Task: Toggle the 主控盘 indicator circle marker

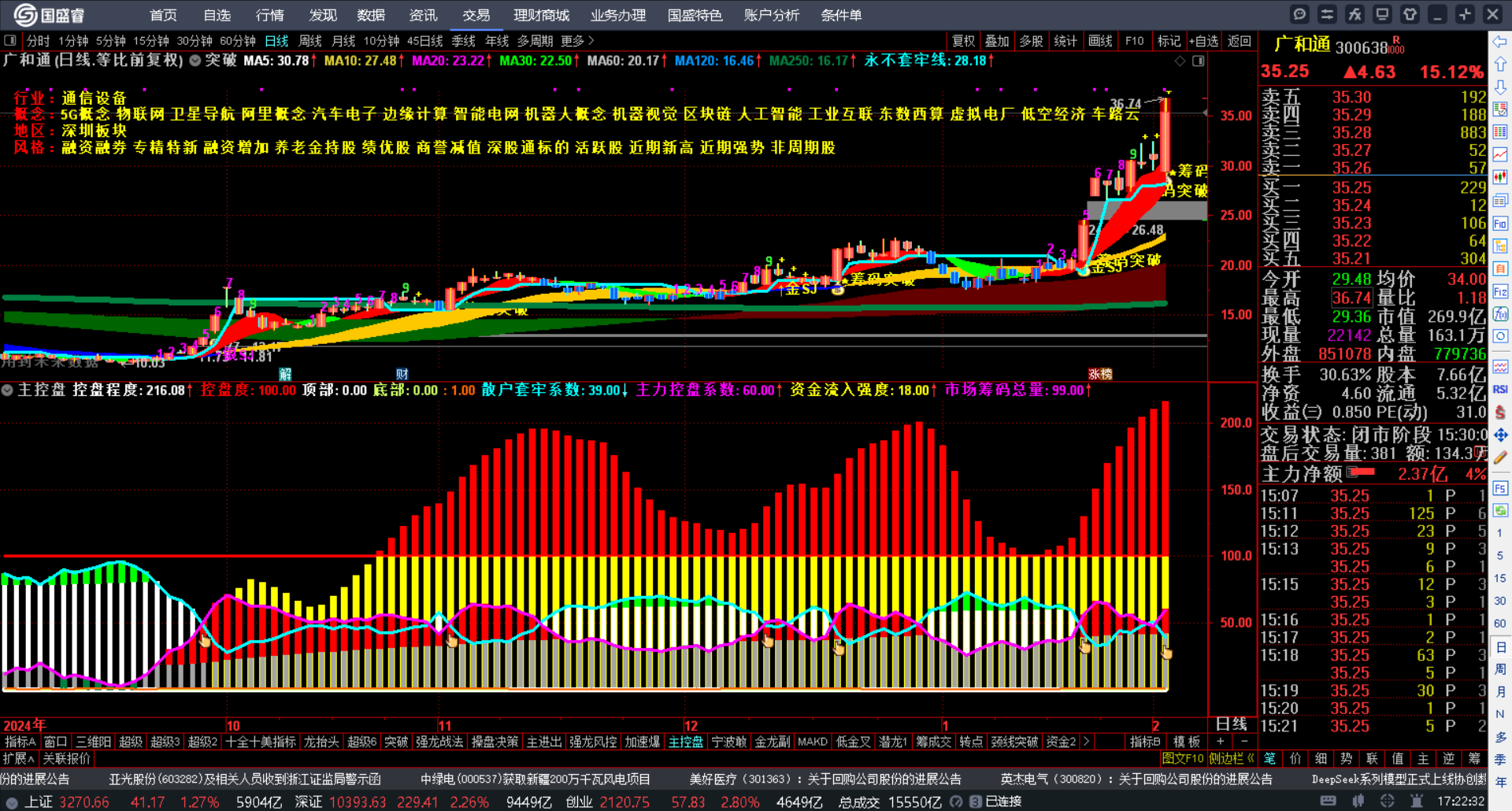Action: [7, 390]
